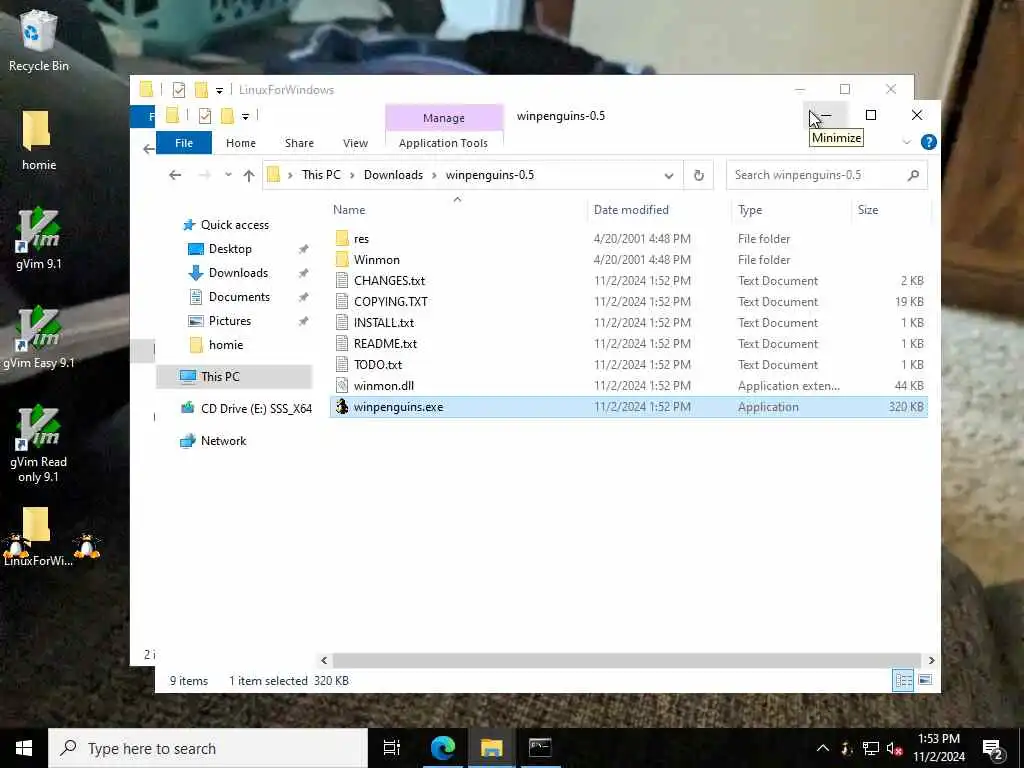The width and height of the screenshot is (1024, 768).
Task: Click the New folder icon in winpenguins quick access toolbar
Action: 227,116
